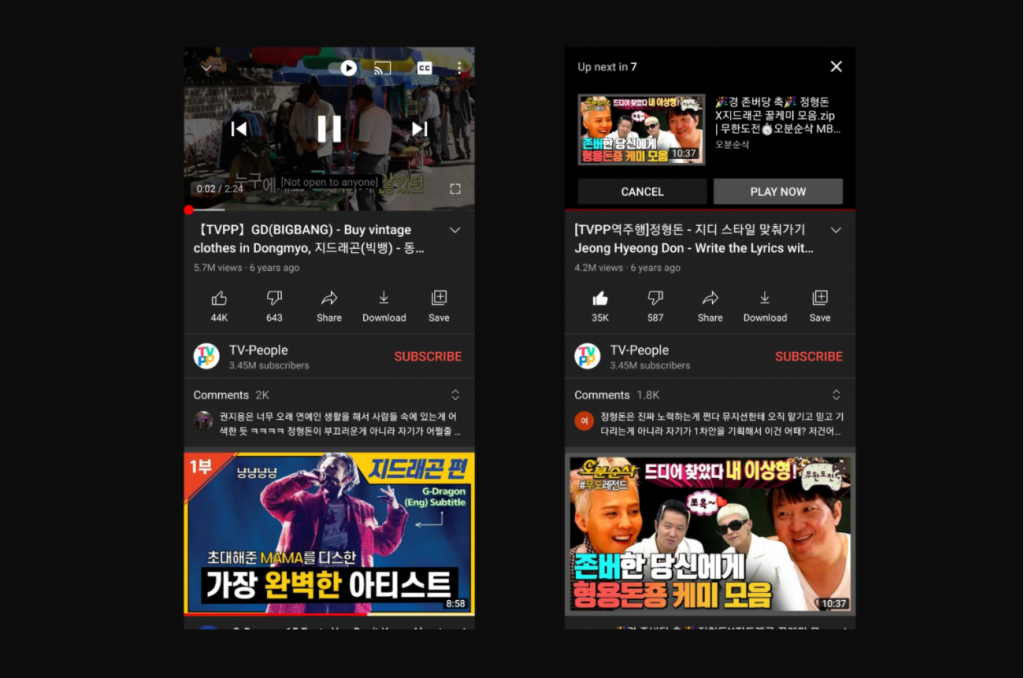Open commenter avatar in 2K comments preview

coord(203,421)
